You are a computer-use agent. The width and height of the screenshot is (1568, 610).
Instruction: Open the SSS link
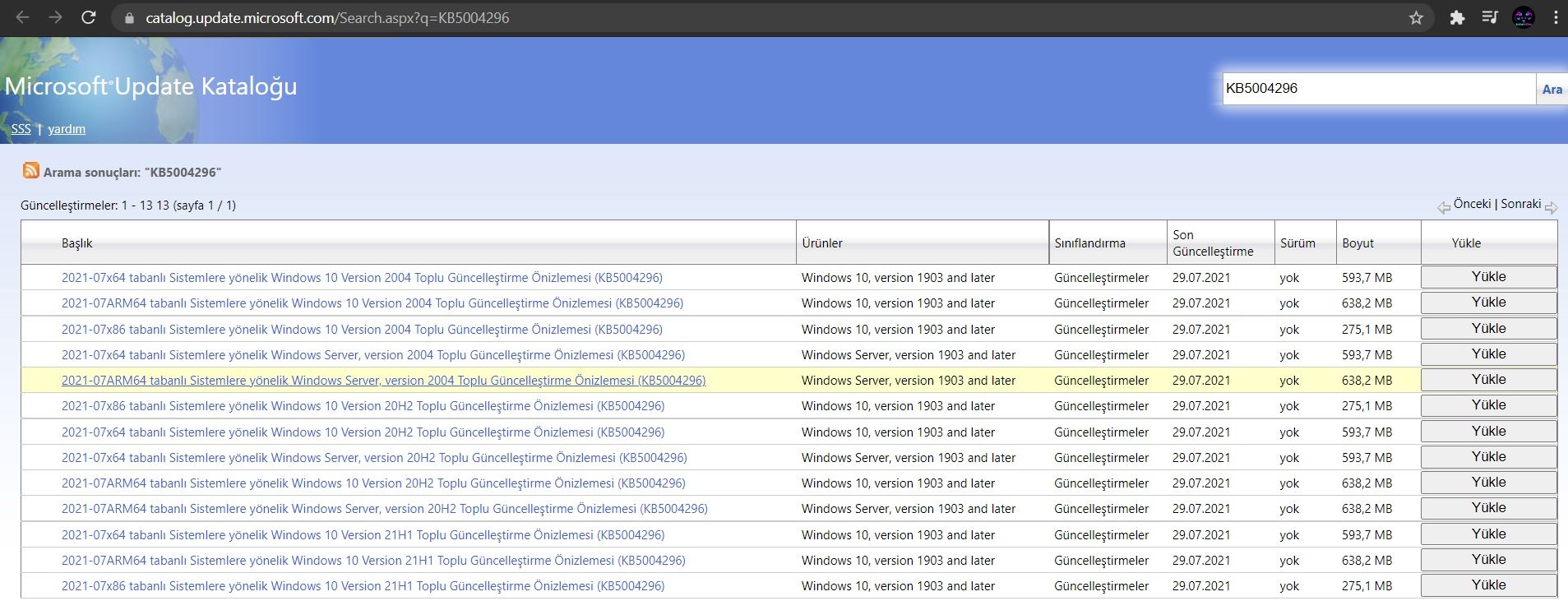pyautogui.click(x=21, y=129)
